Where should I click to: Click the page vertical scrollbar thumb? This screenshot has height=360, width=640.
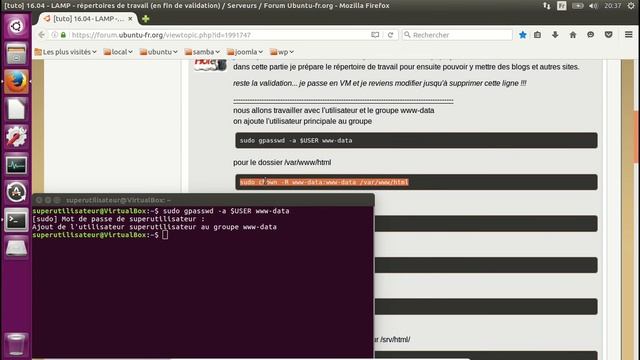pyautogui.click(x=636, y=137)
